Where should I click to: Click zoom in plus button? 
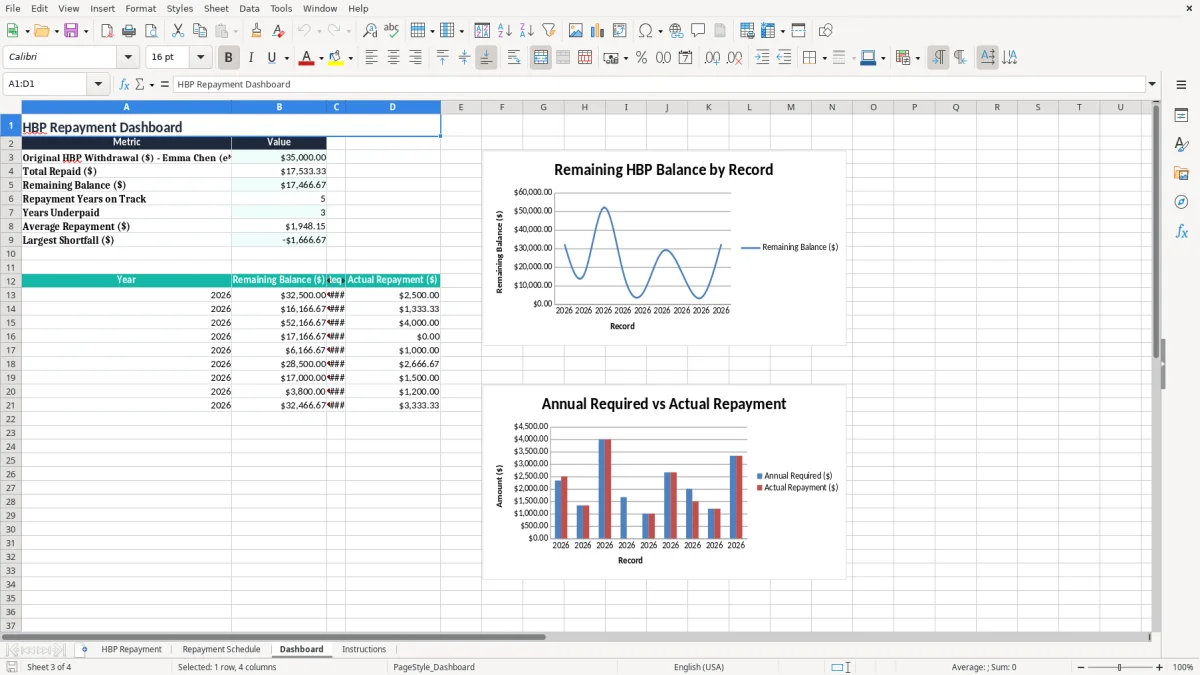[1159, 667]
